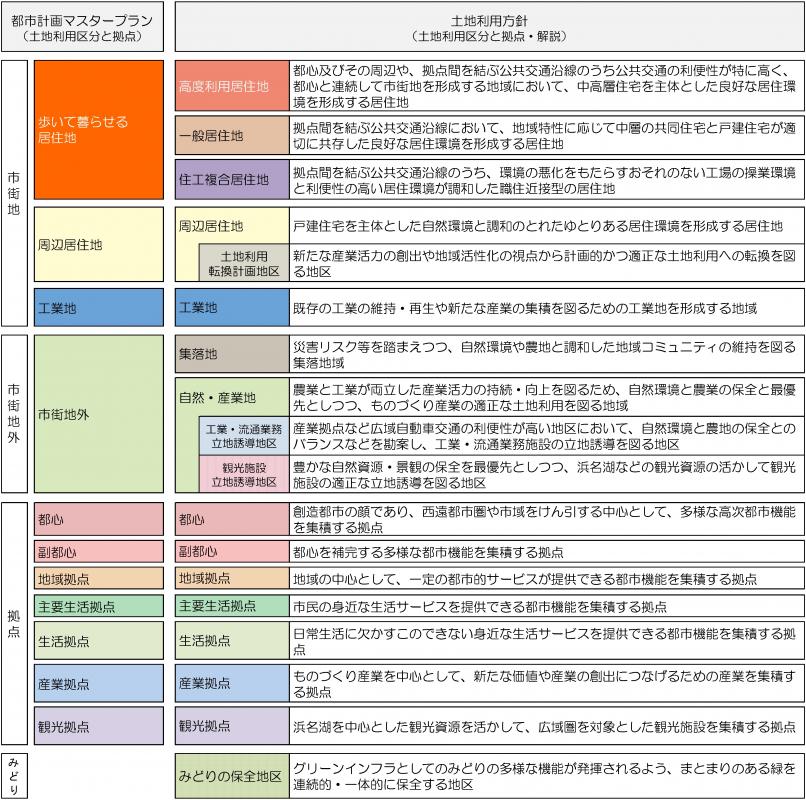Click the 土地利用転換計画地区 sub-category cell

[x=244, y=264]
